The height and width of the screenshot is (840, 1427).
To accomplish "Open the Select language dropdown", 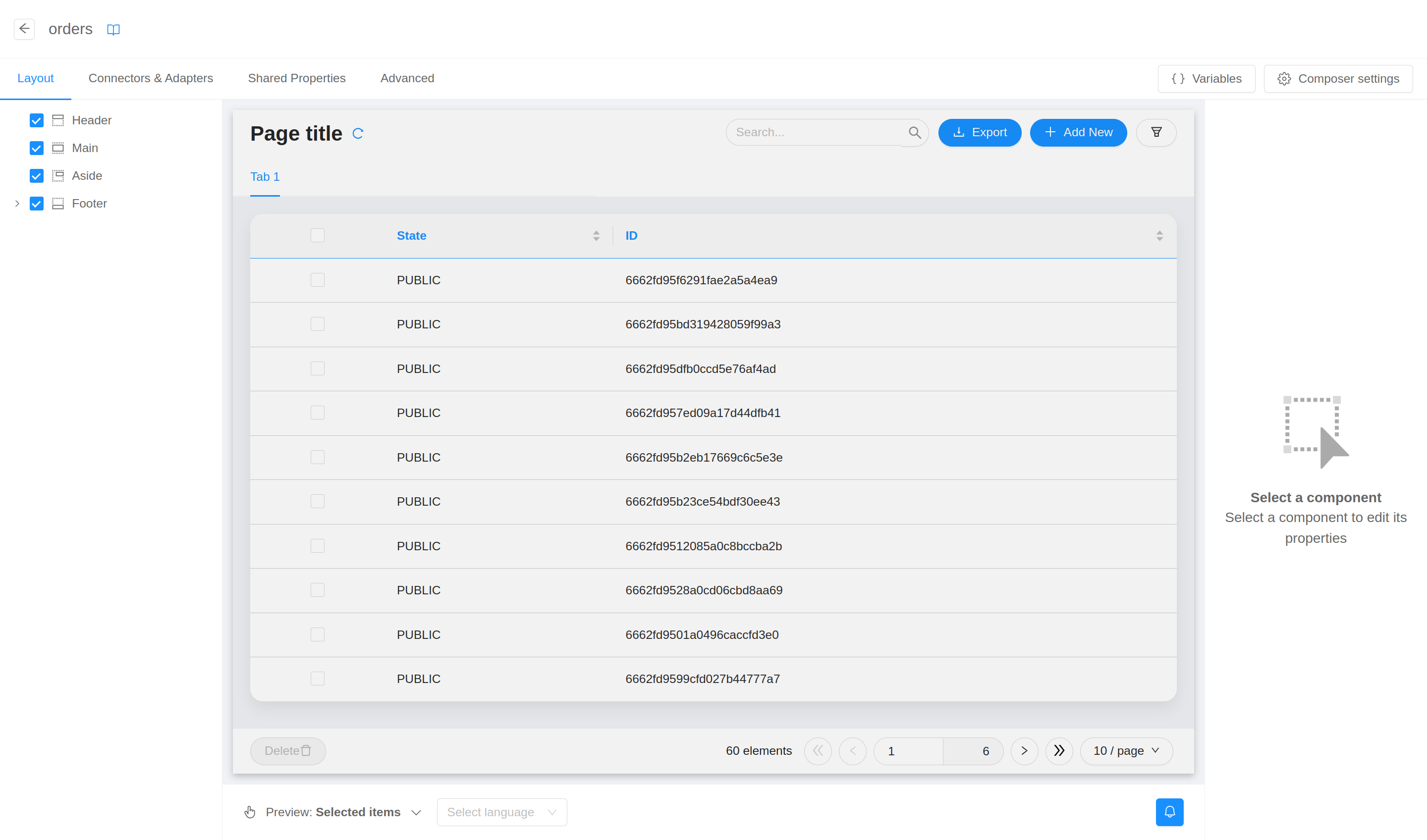I will [x=501, y=812].
